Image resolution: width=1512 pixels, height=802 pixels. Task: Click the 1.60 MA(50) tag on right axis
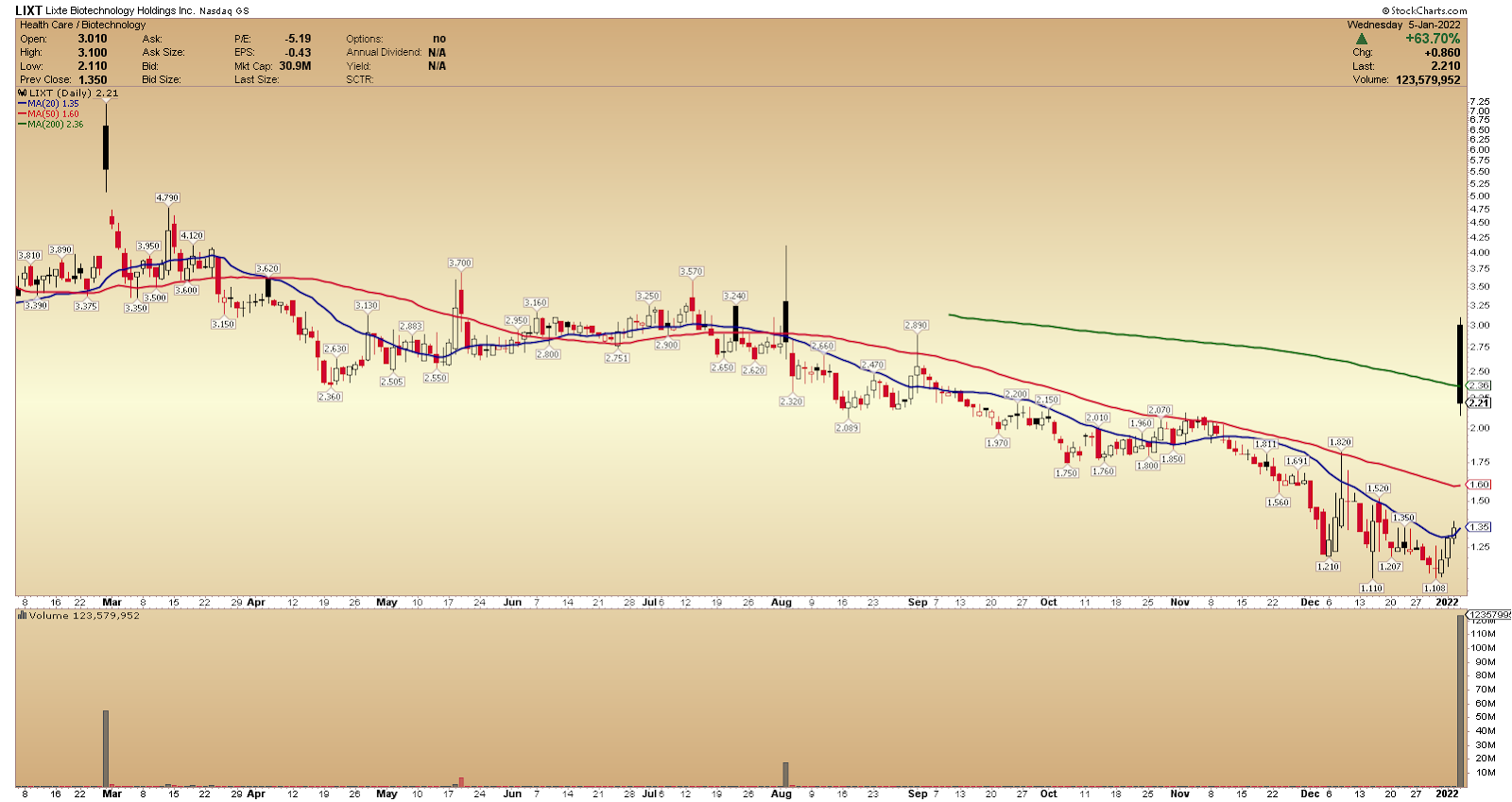coord(1479,485)
